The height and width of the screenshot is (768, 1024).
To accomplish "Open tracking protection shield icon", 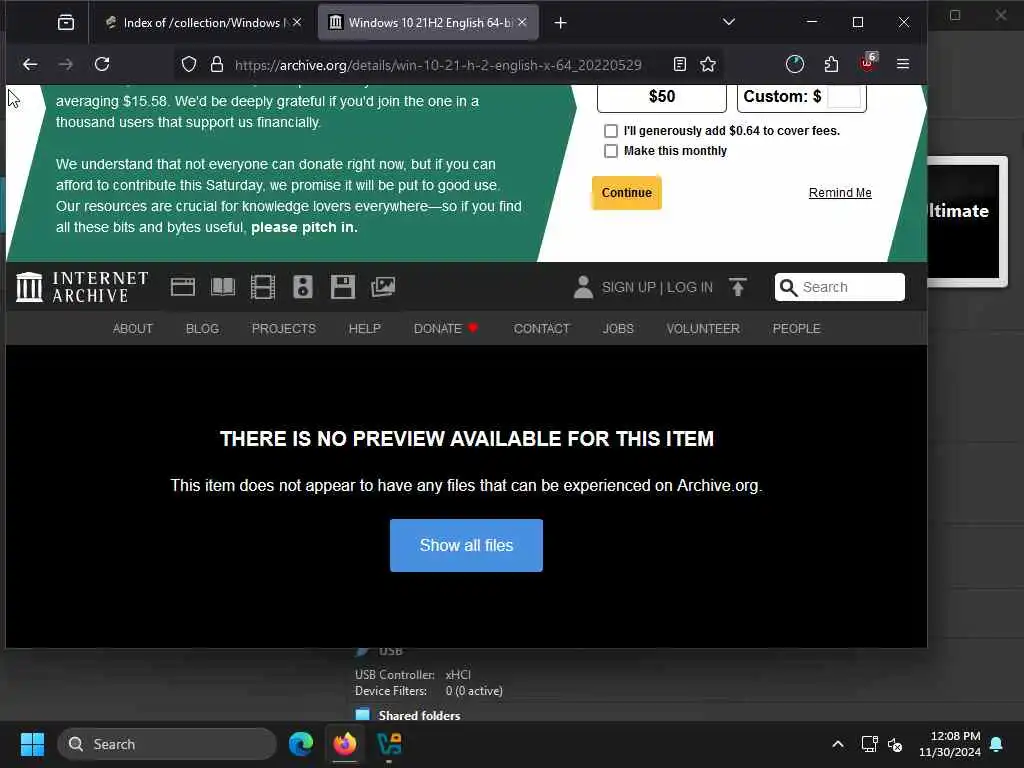I will 189,64.
